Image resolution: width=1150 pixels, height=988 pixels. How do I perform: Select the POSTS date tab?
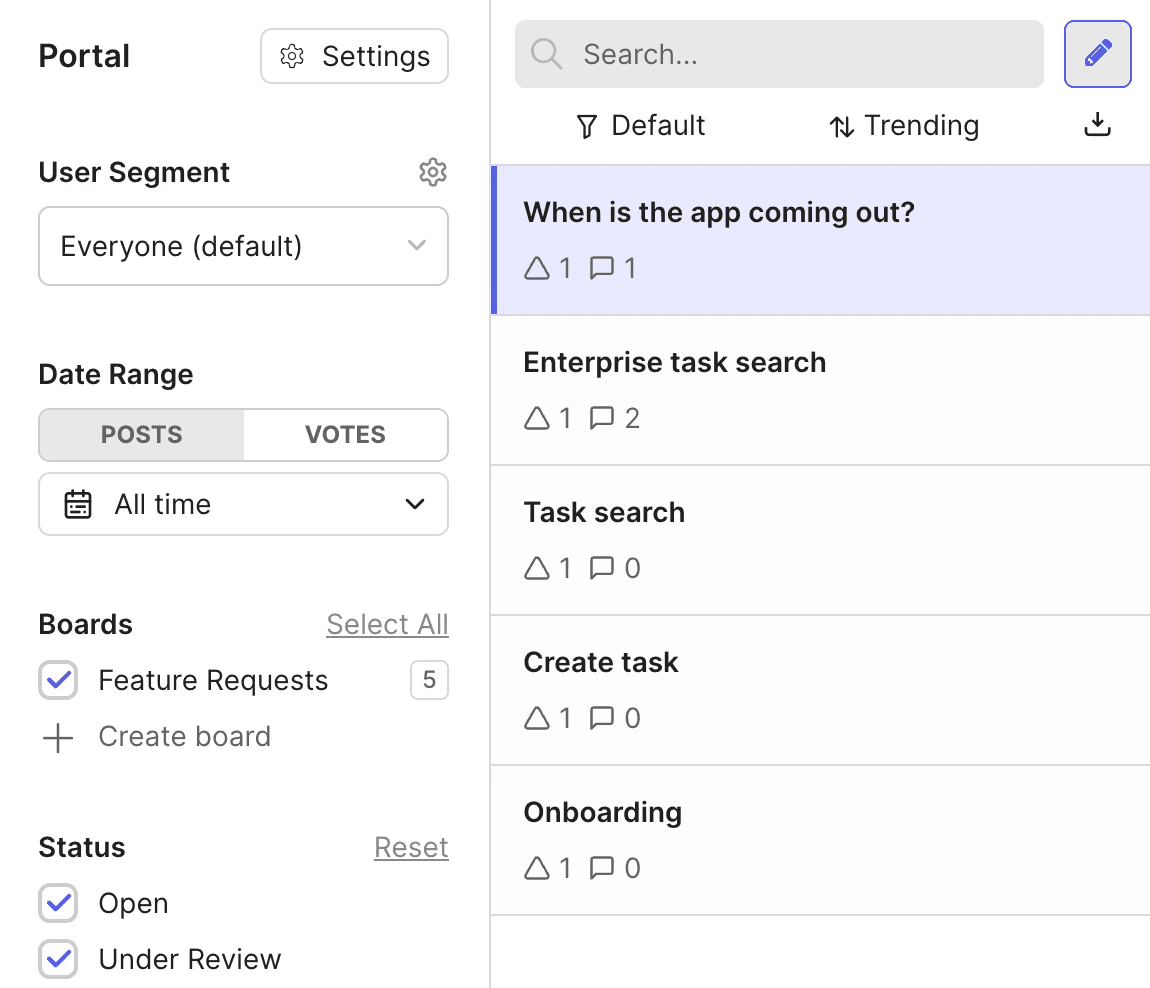pos(142,435)
